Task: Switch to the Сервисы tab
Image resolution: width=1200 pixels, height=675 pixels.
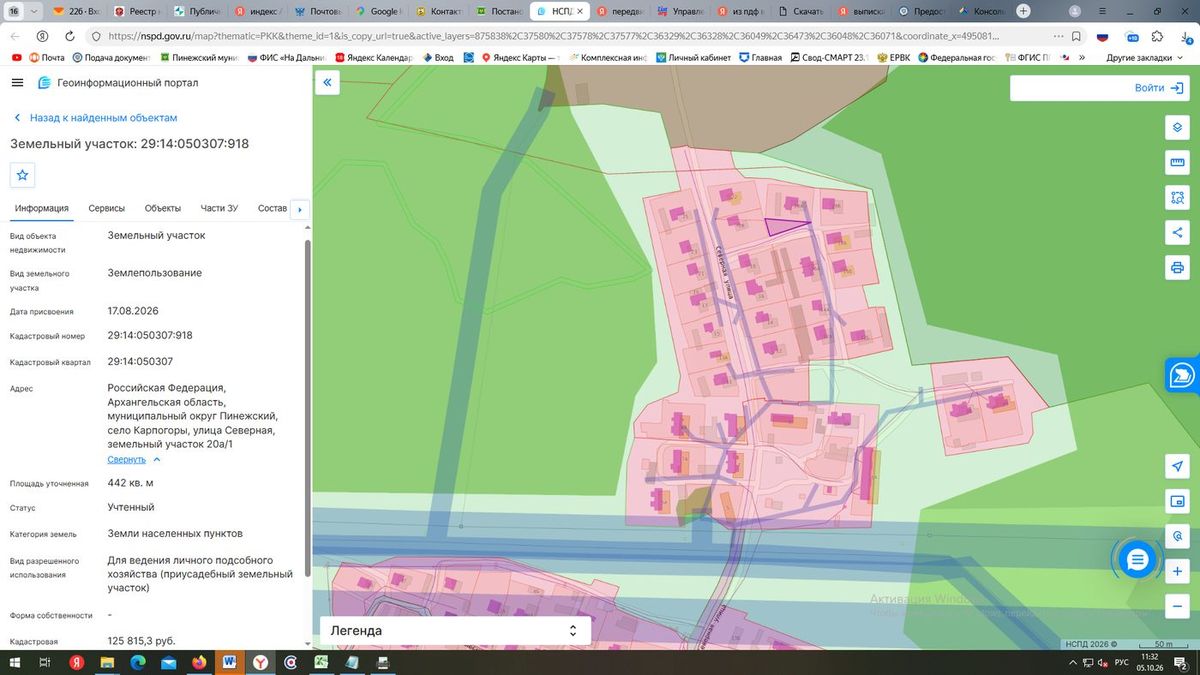Action: (x=107, y=208)
